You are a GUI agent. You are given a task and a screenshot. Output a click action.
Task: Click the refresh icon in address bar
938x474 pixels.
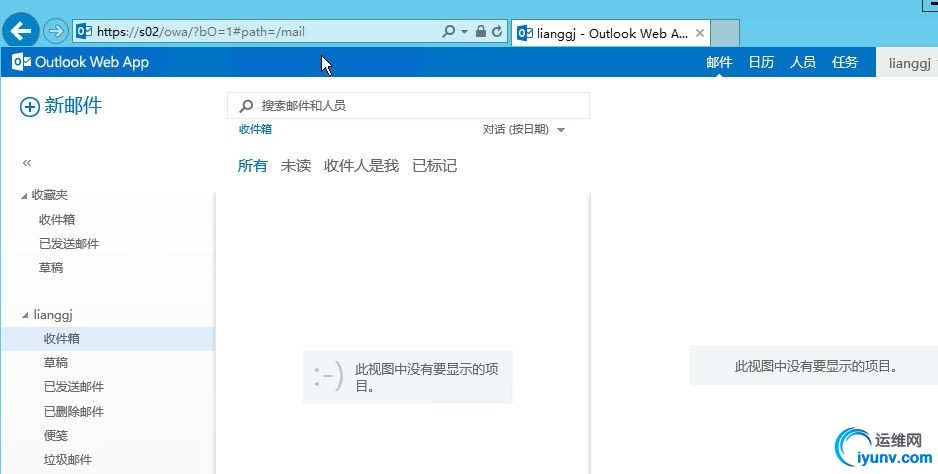click(497, 31)
